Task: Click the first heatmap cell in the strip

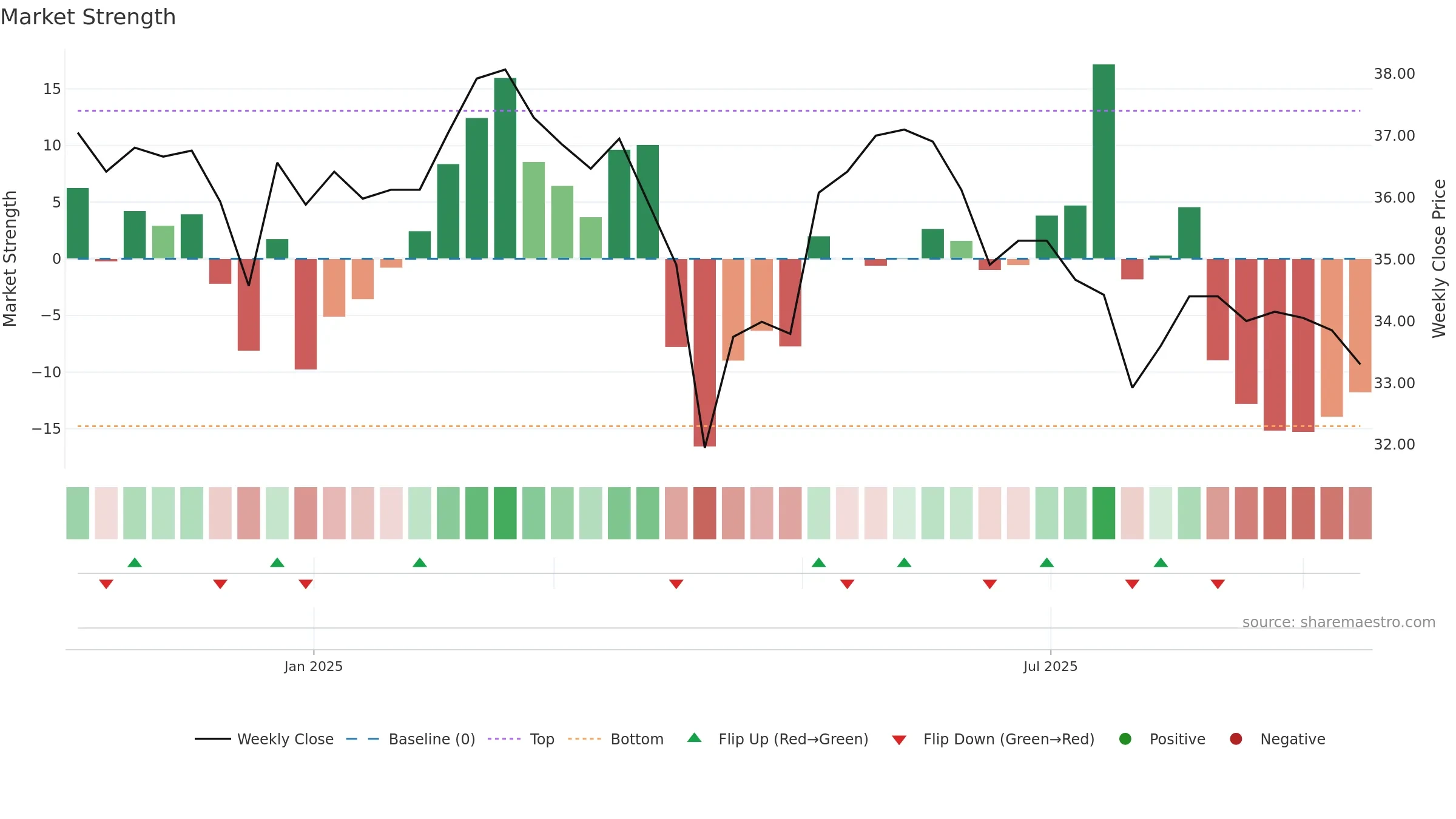Action: [x=78, y=513]
